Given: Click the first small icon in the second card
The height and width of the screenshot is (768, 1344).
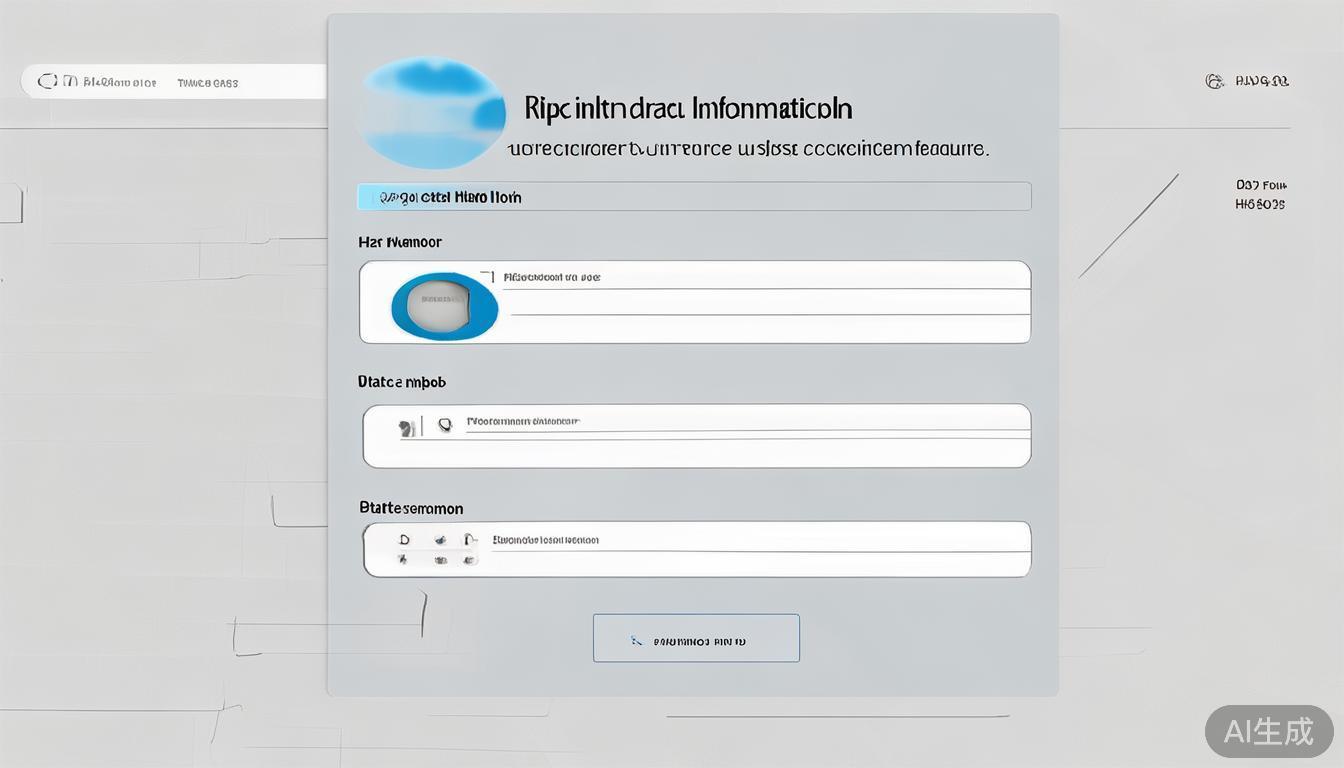Looking at the screenshot, I should [x=406, y=428].
